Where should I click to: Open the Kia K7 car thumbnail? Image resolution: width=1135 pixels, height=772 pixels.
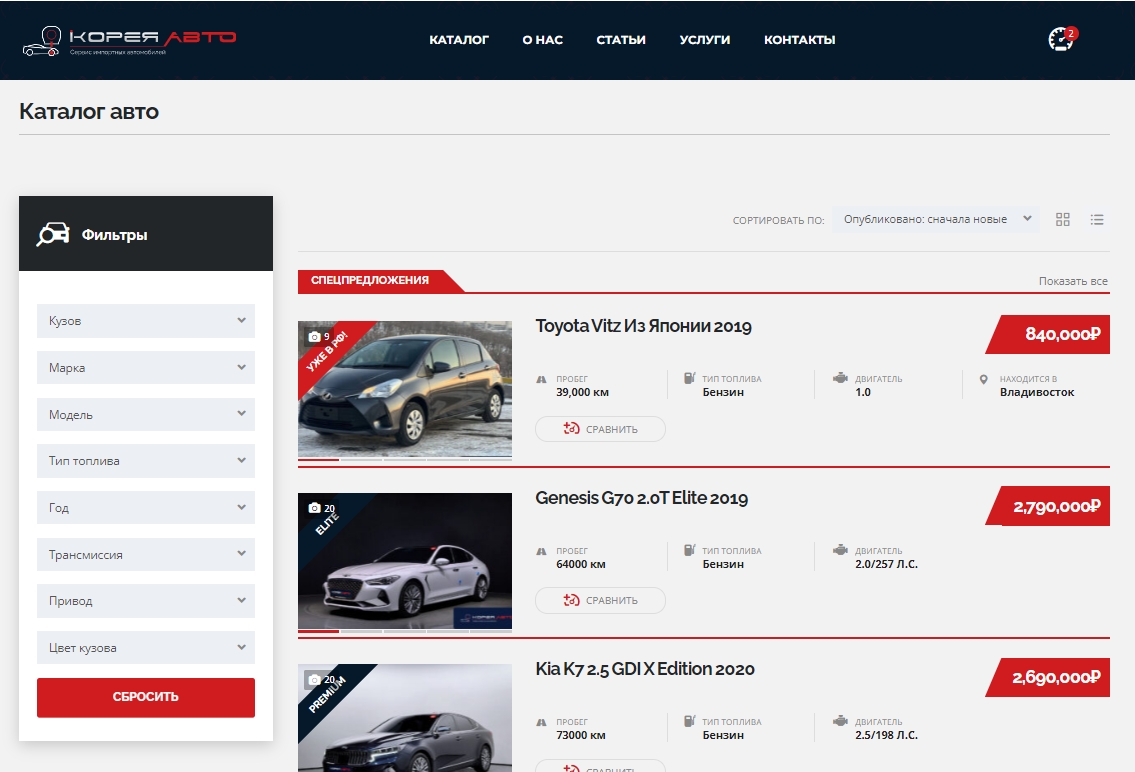tap(405, 718)
